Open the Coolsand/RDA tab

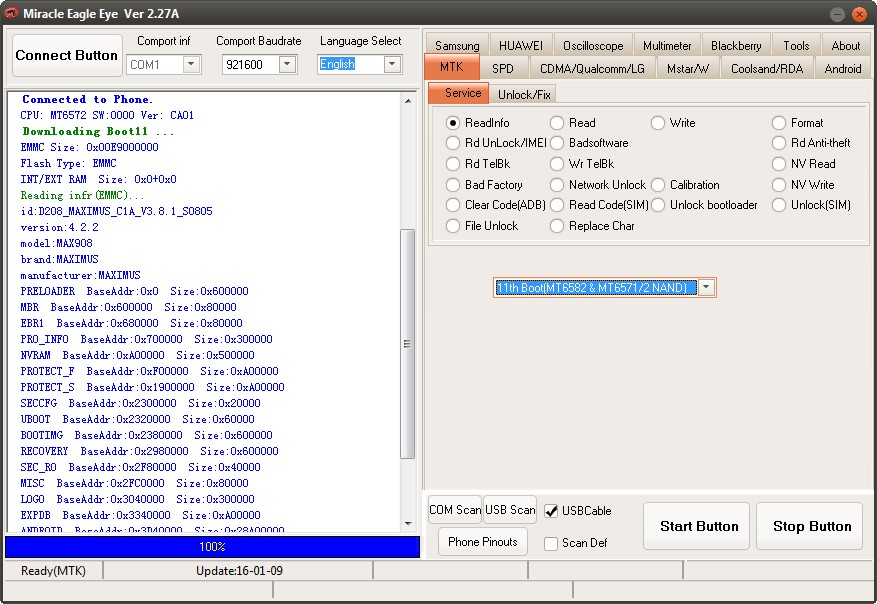click(767, 69)
